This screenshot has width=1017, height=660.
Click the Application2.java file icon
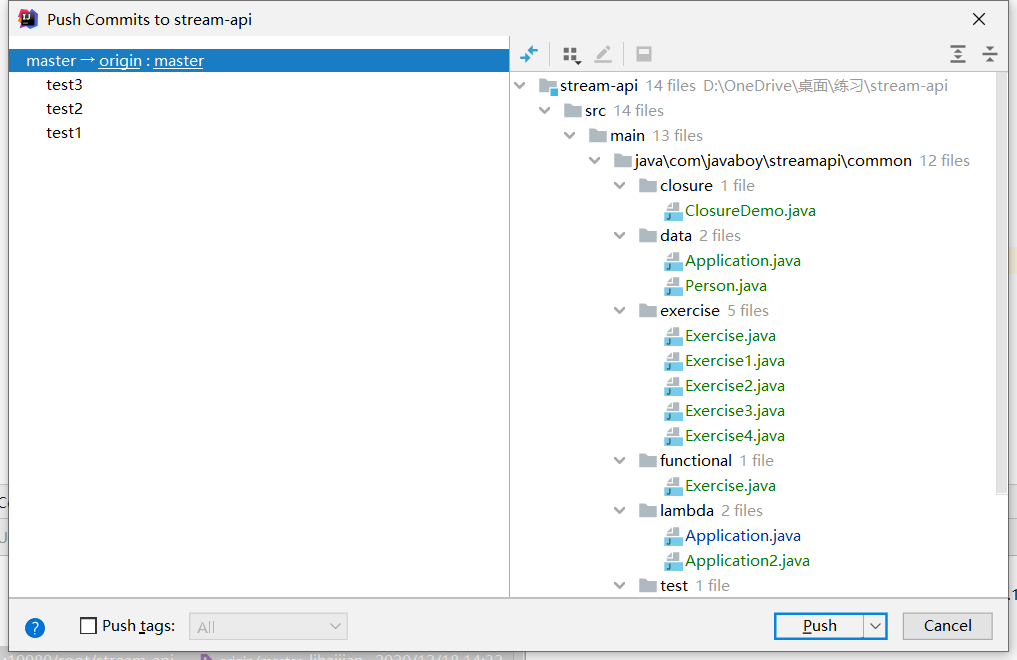coord(673,561)
